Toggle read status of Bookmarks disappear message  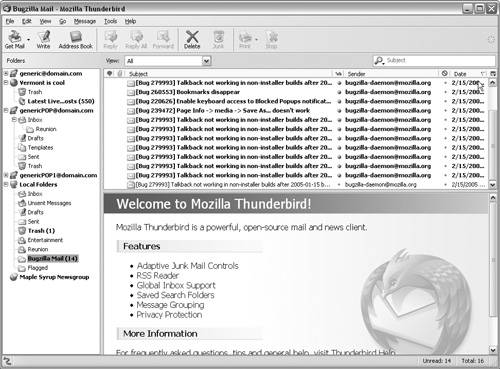[339, 92]
